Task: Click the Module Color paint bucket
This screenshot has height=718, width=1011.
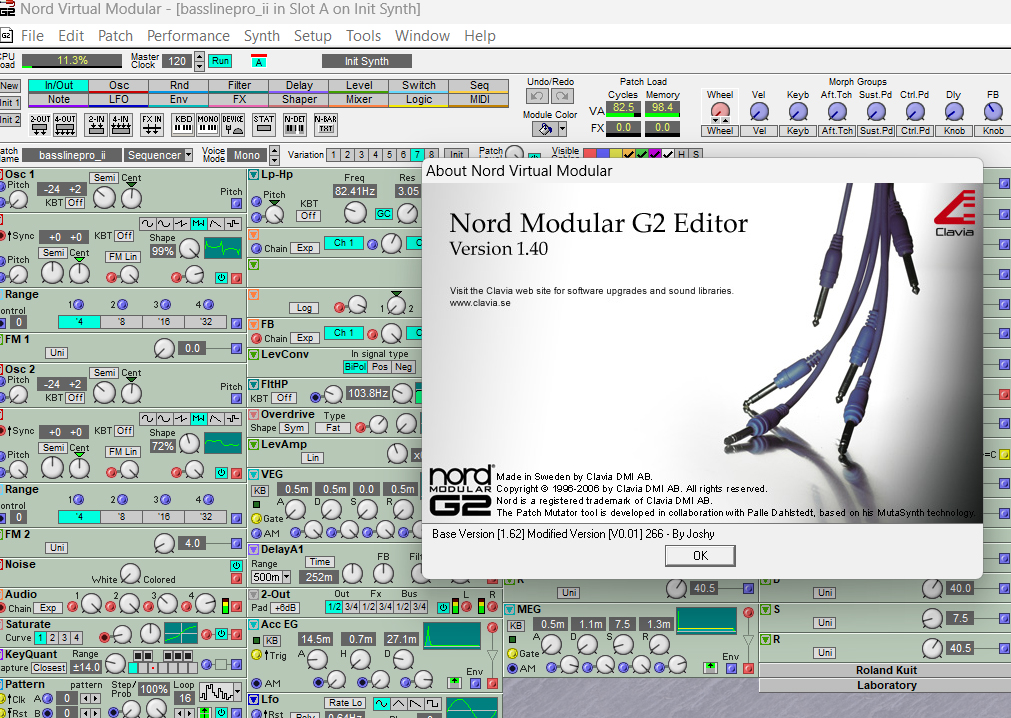Action: [545, 129]
